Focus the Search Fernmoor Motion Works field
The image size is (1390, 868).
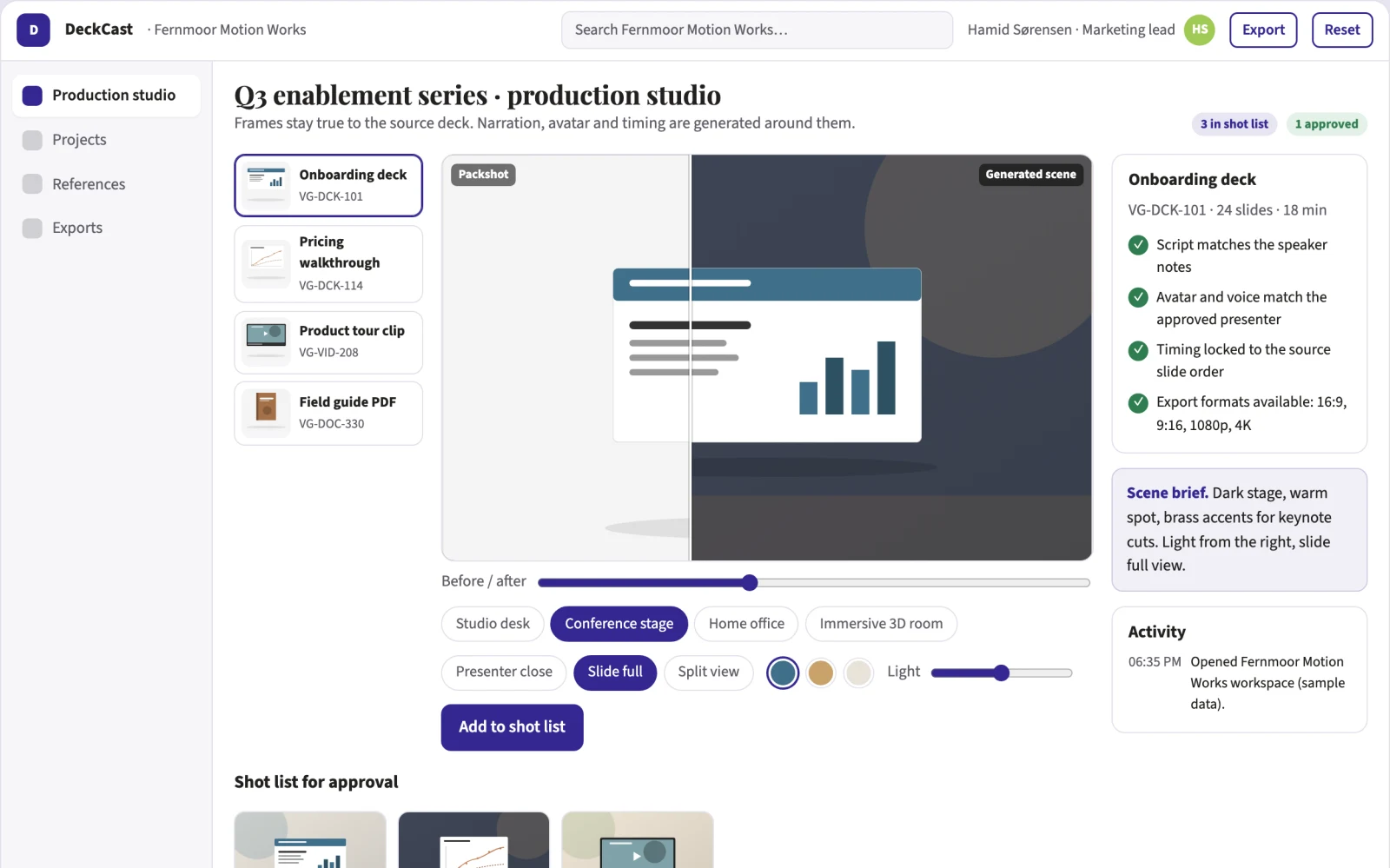757,30
